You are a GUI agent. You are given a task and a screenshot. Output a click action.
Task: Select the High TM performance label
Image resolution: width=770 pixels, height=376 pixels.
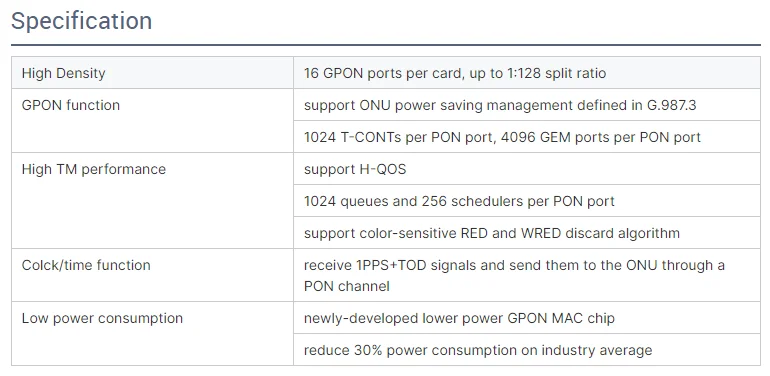point(94,169)
